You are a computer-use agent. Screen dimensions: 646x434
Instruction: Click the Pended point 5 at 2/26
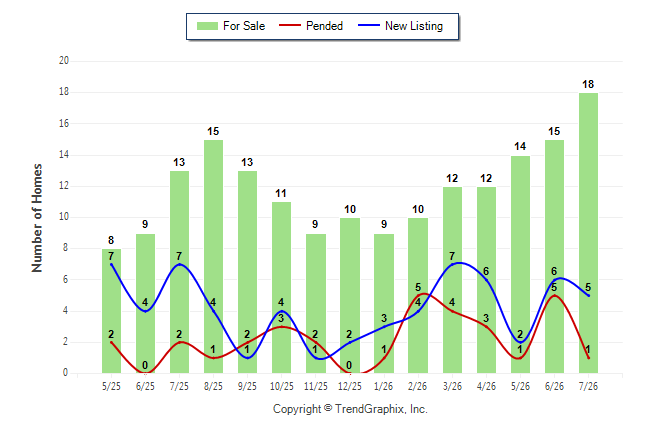click(x=418, y=296)
